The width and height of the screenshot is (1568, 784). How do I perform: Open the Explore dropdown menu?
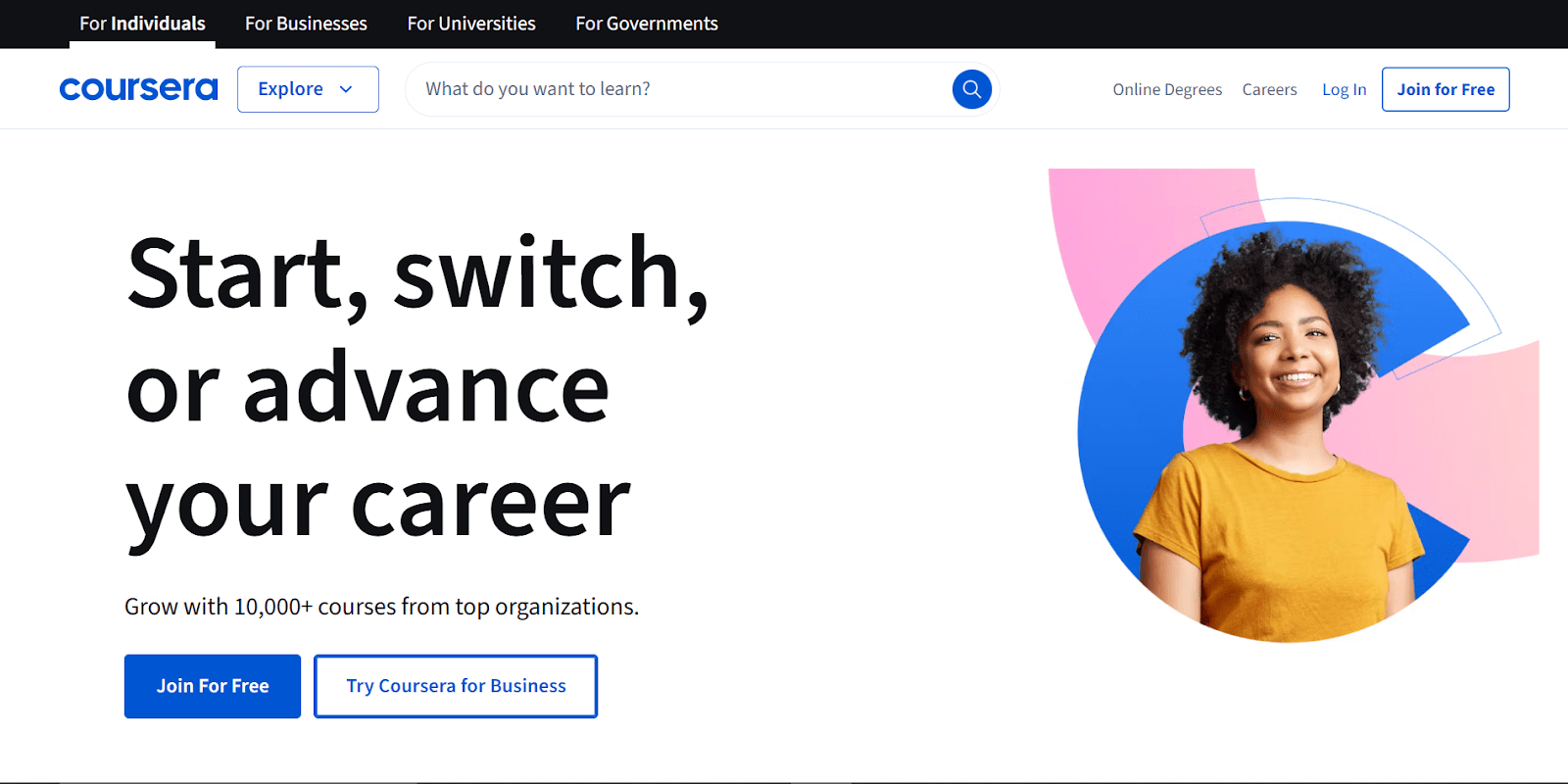(x=308, y=89)
